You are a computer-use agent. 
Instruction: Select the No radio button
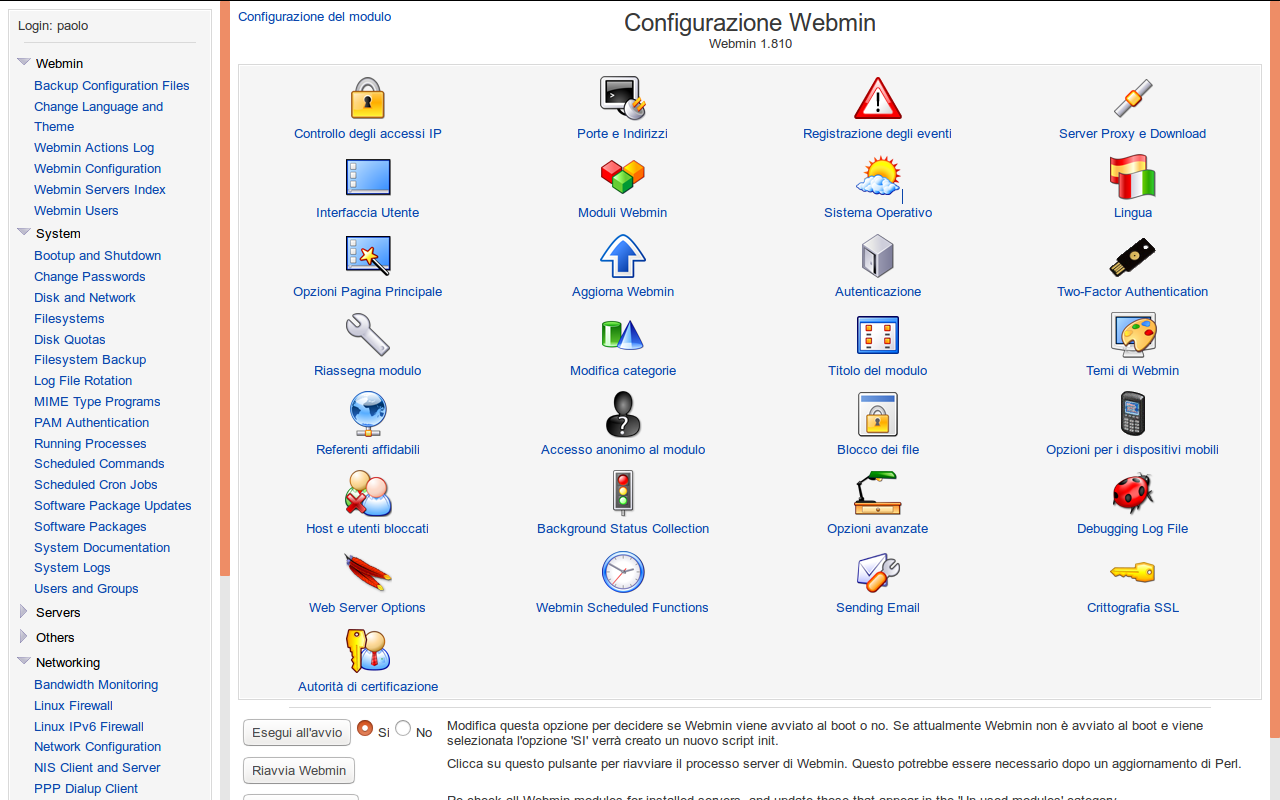click(403, 728)
